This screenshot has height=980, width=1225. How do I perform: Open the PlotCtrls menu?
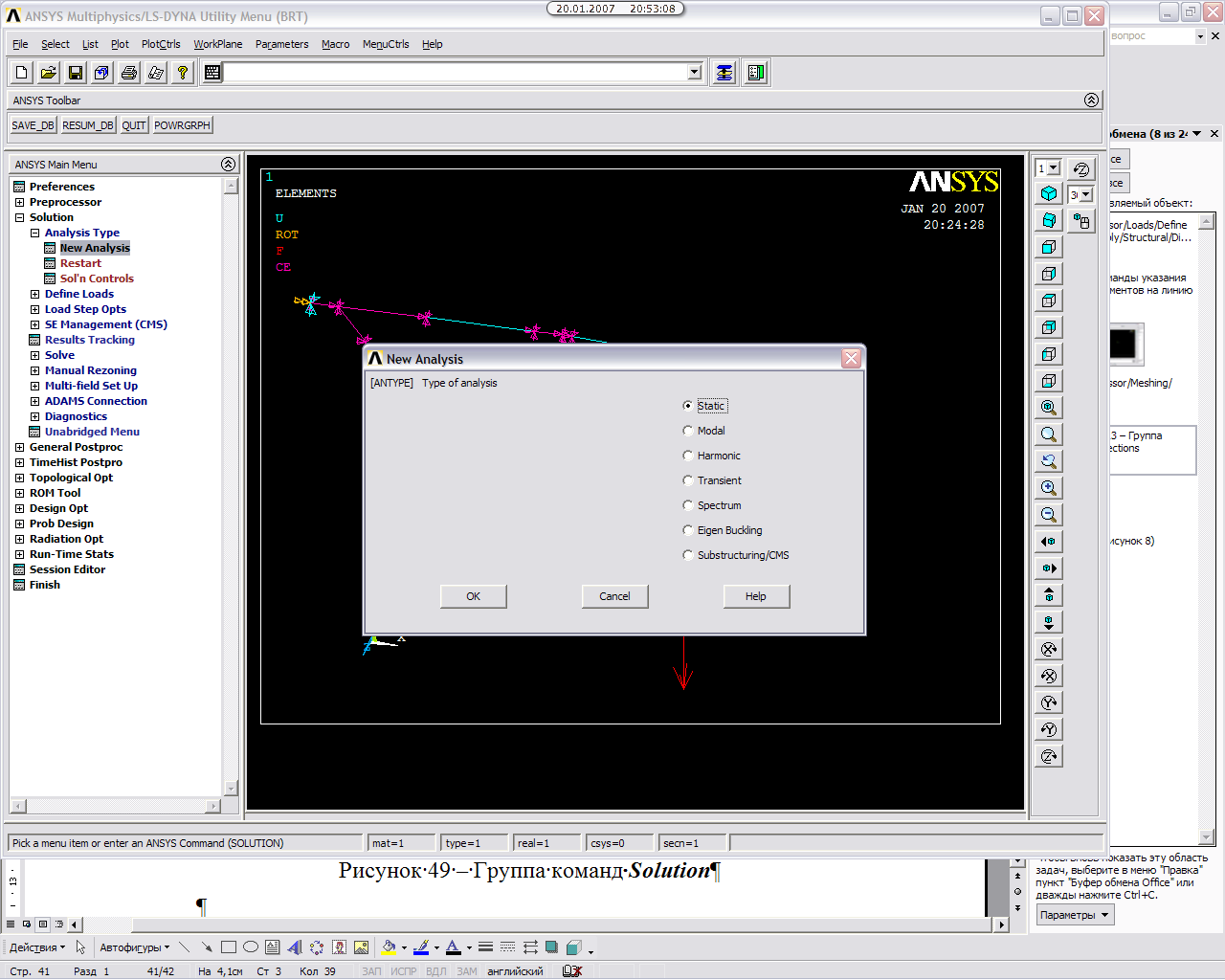click(161, 44)
